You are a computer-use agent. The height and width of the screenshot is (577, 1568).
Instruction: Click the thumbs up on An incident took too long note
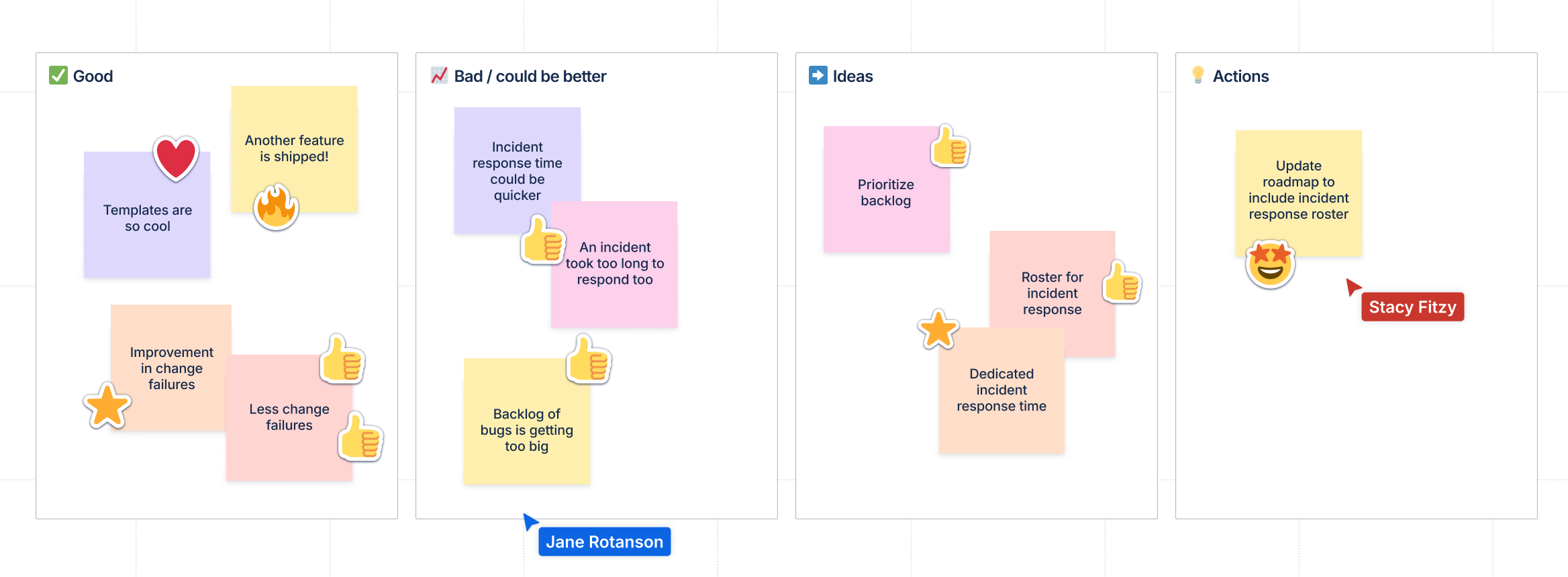(x=542, y=240)
